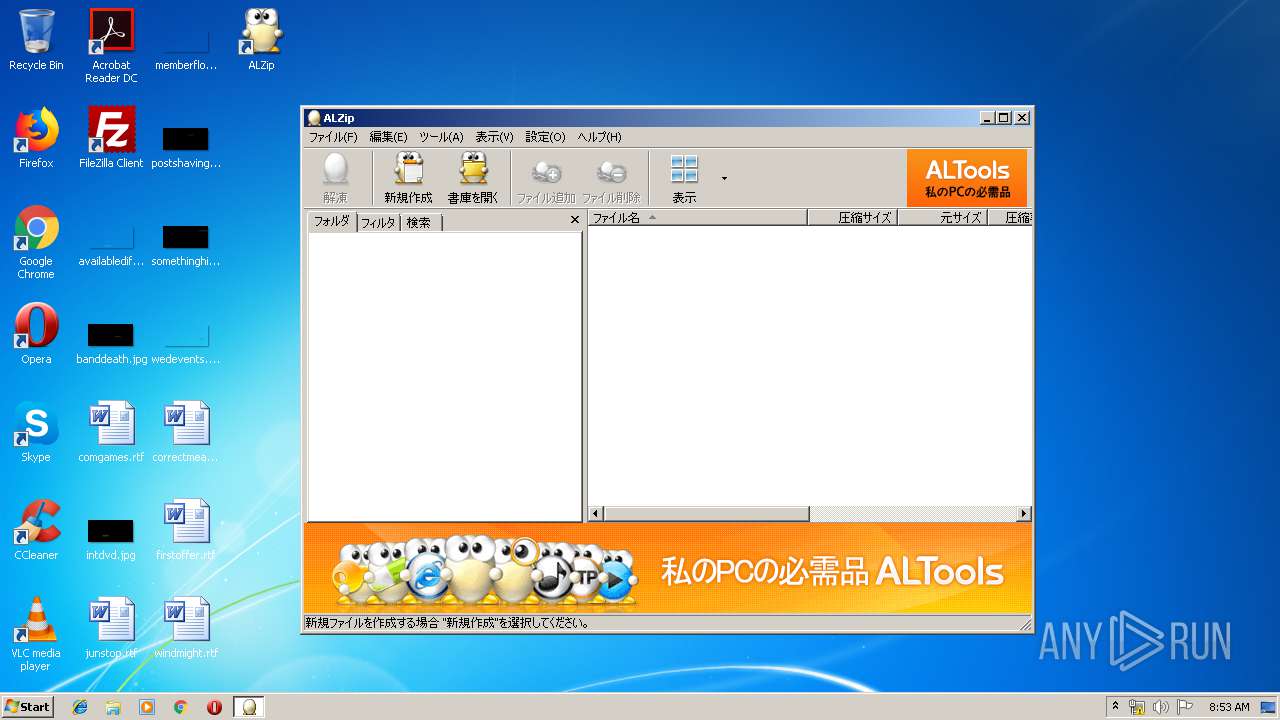Open the 表示(V) menu
The height and width of the screenshot is (720, 1280).
tap(494, 137)
